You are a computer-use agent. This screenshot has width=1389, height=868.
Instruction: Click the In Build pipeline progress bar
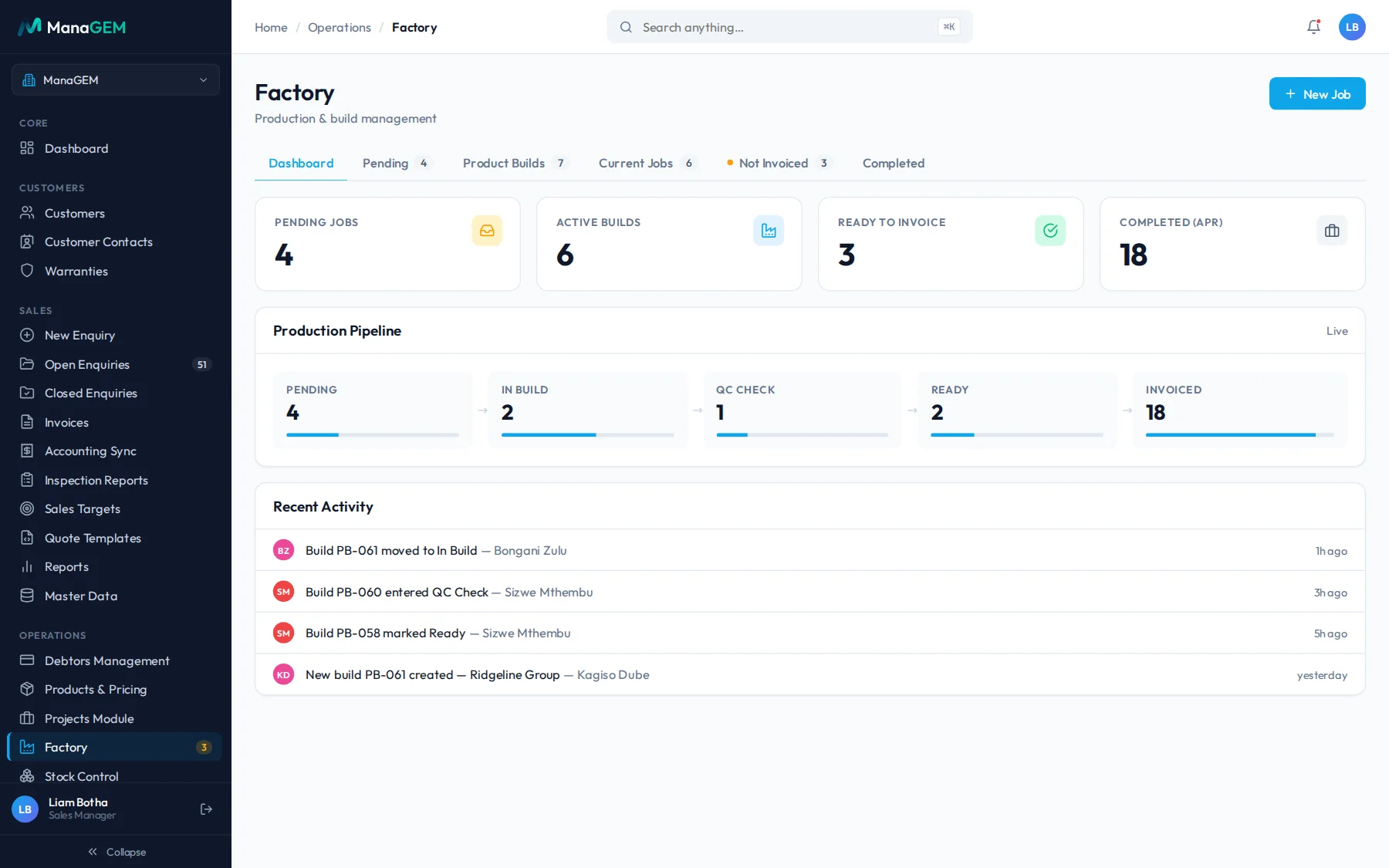pos(587,435)
